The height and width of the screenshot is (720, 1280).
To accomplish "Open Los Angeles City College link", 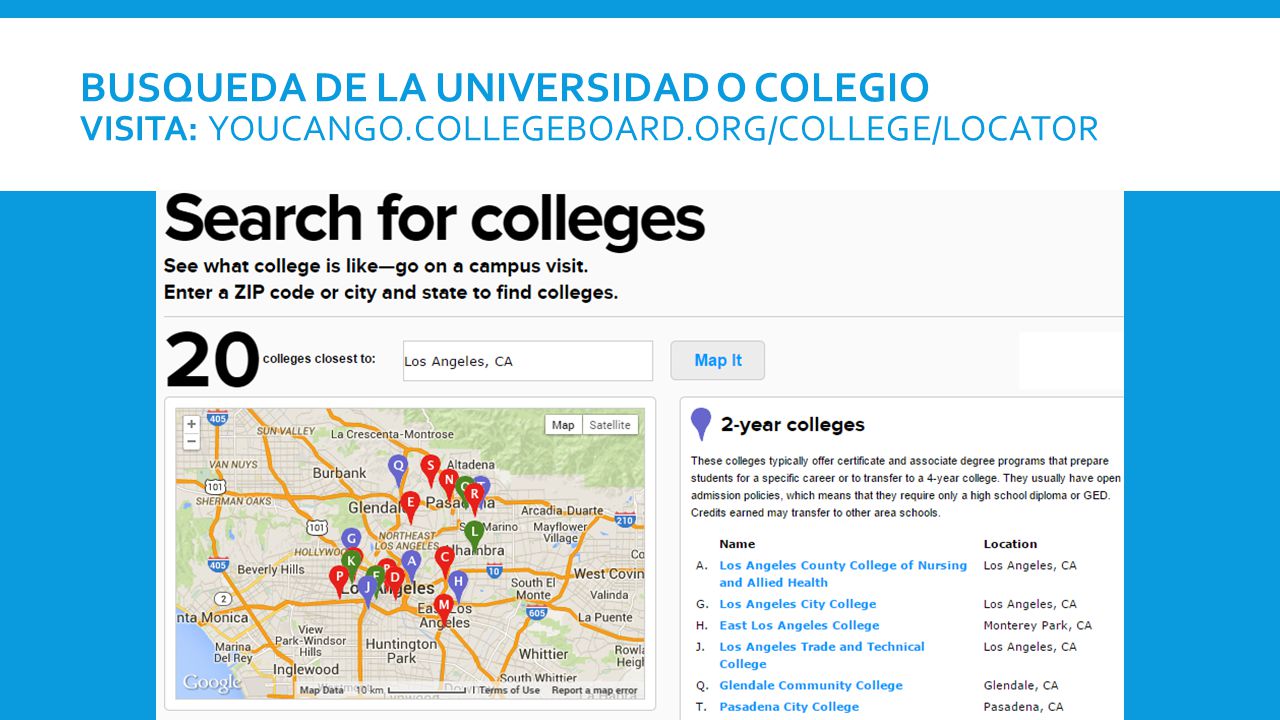I will (x=798, y=604).
